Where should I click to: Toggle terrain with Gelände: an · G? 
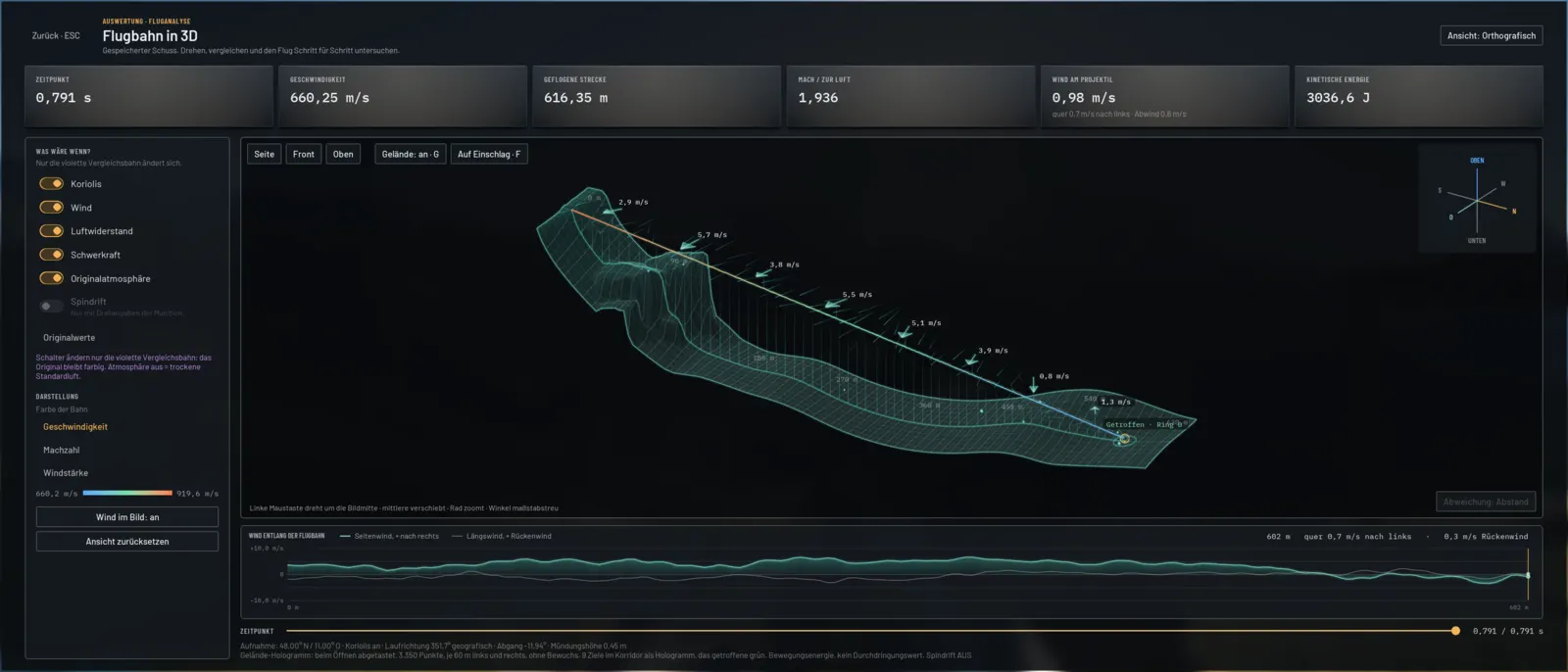[411, 154]
